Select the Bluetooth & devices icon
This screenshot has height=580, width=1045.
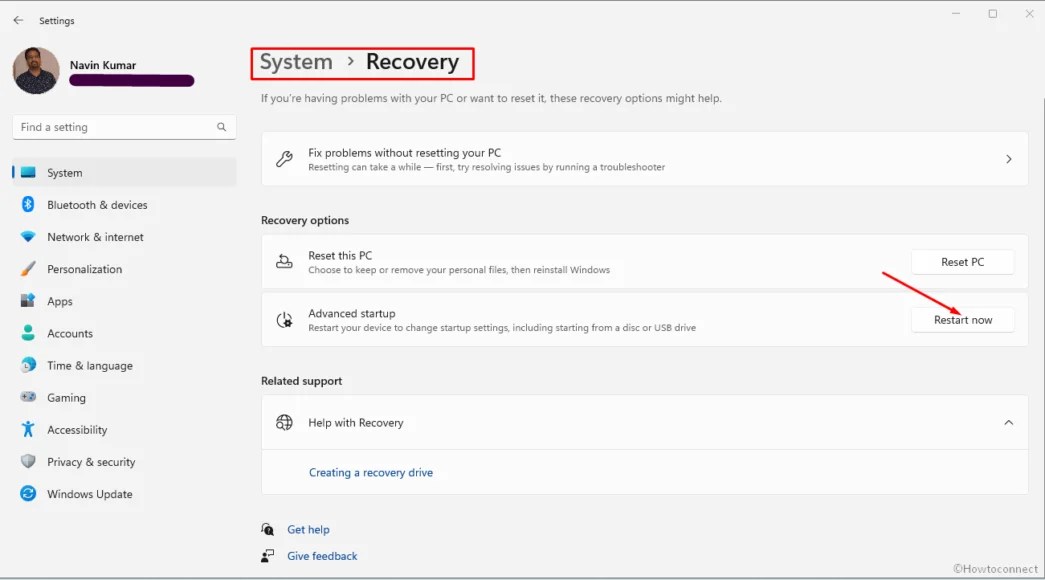click(27, 205)
